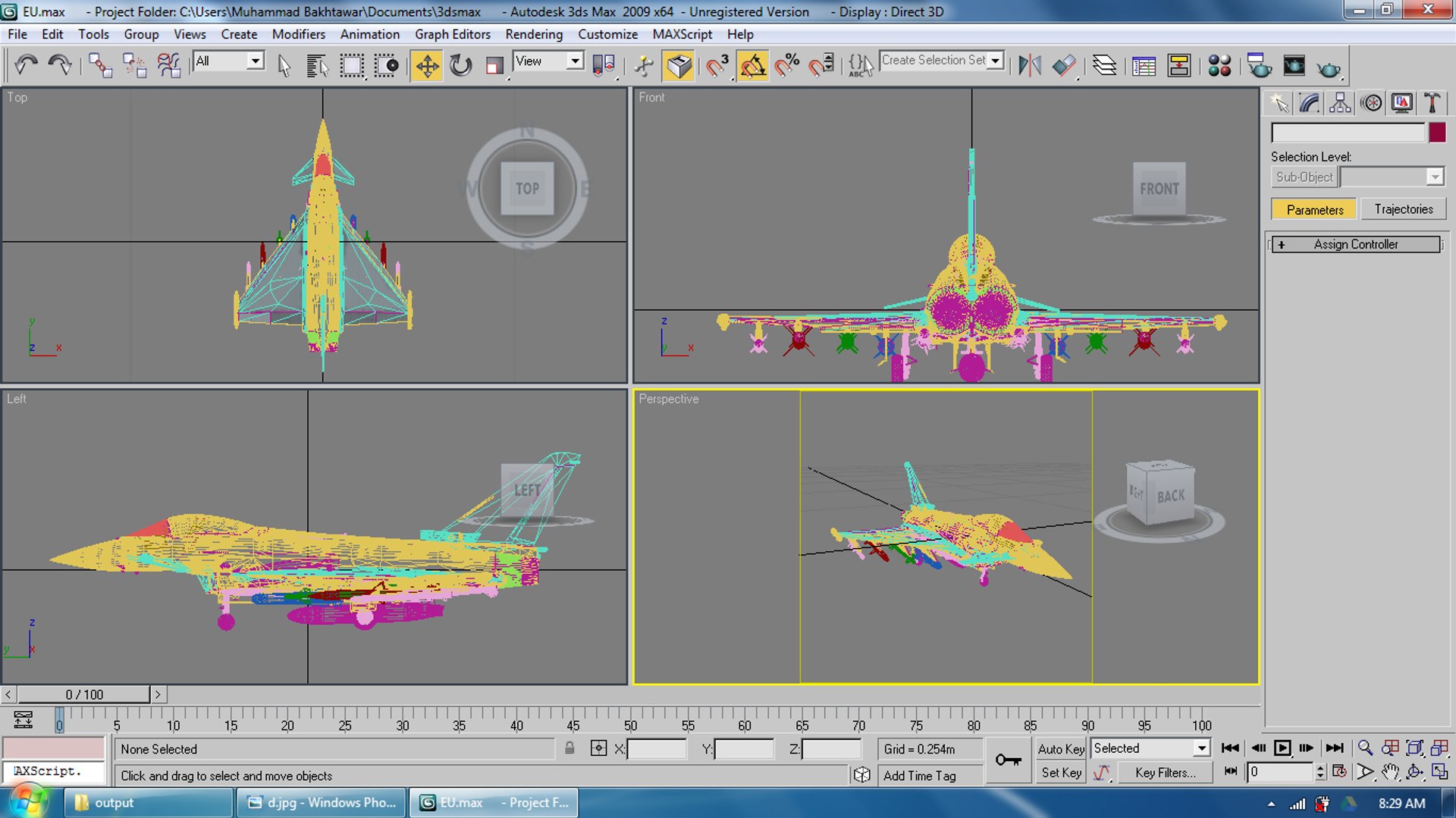Image resolution: width=1456 pixels, height=818 pixels.
Task: Click the Play Animation button
Action: (1282, 748)
